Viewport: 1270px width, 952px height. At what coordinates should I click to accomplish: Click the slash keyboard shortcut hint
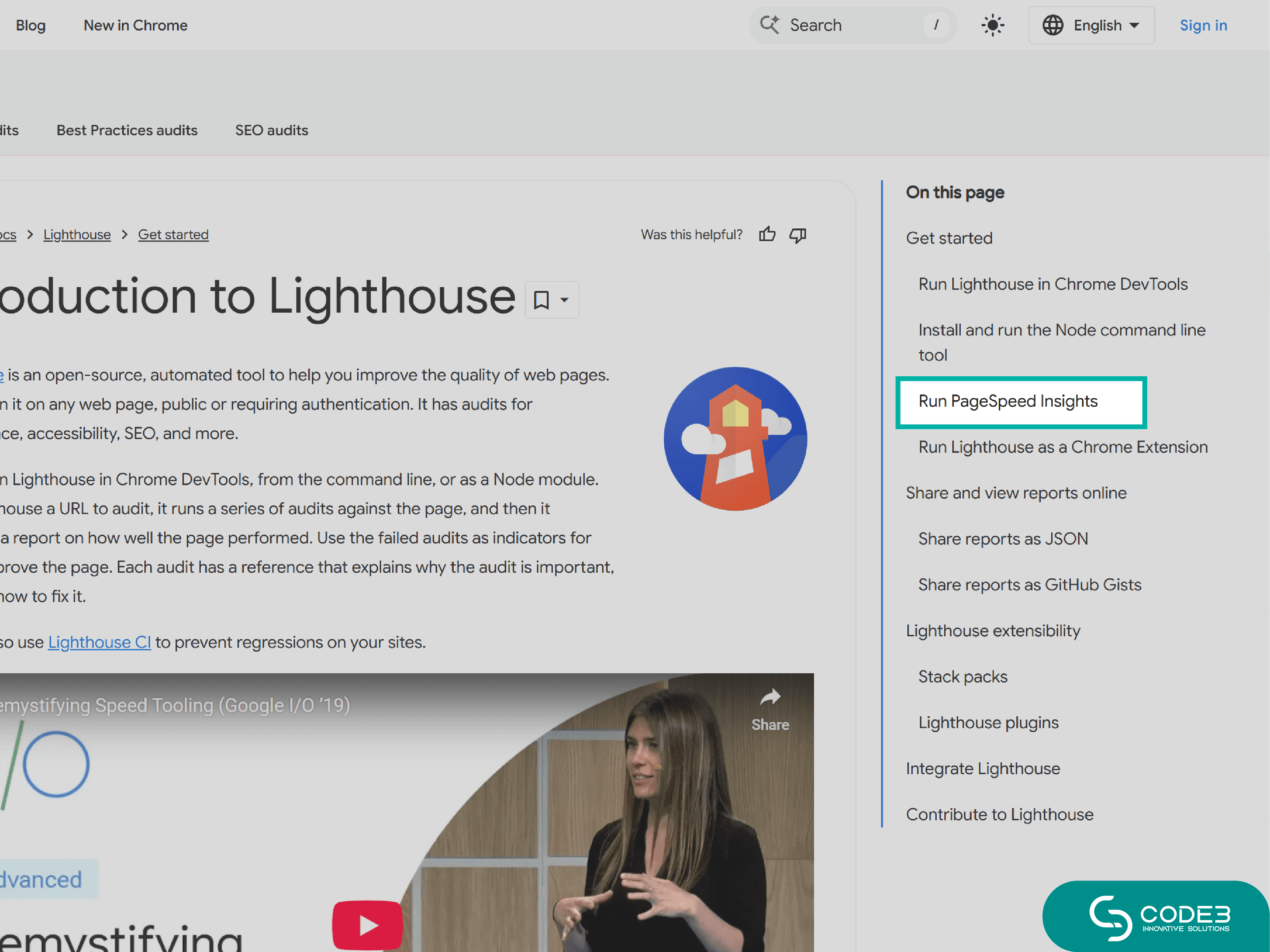click(x=936, y=25)
